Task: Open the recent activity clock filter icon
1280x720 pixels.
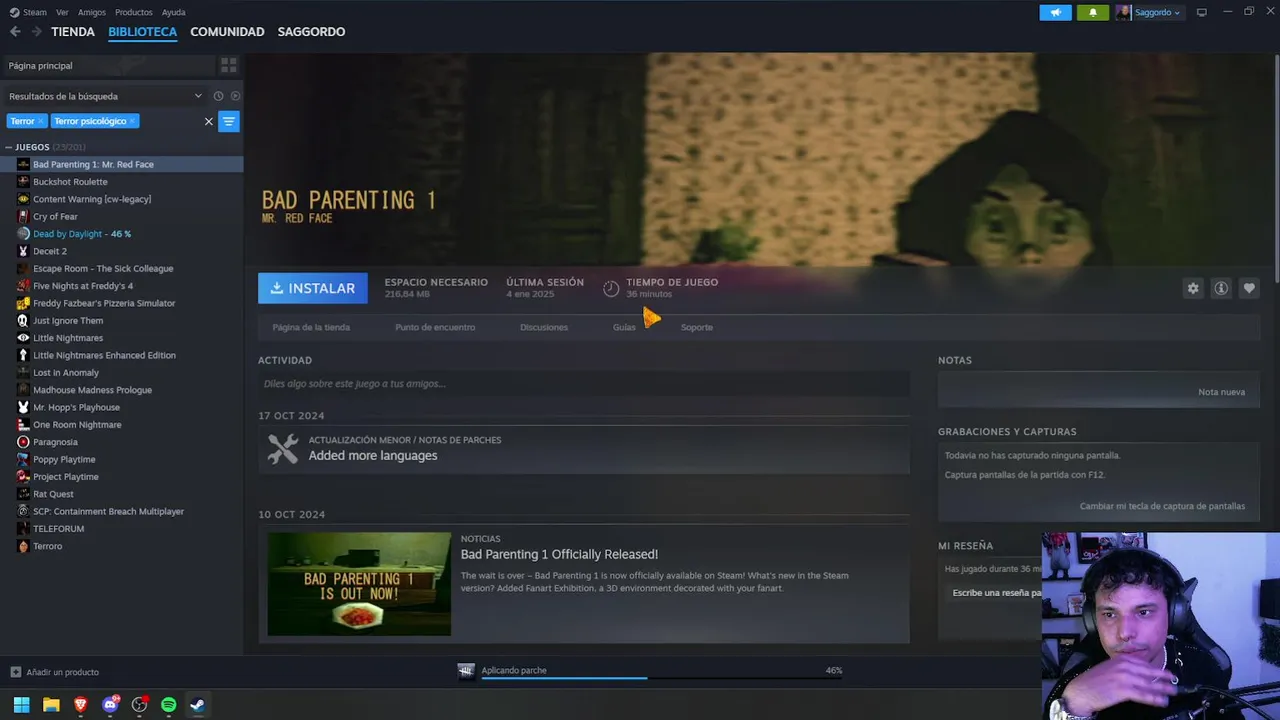Action: 218,96
